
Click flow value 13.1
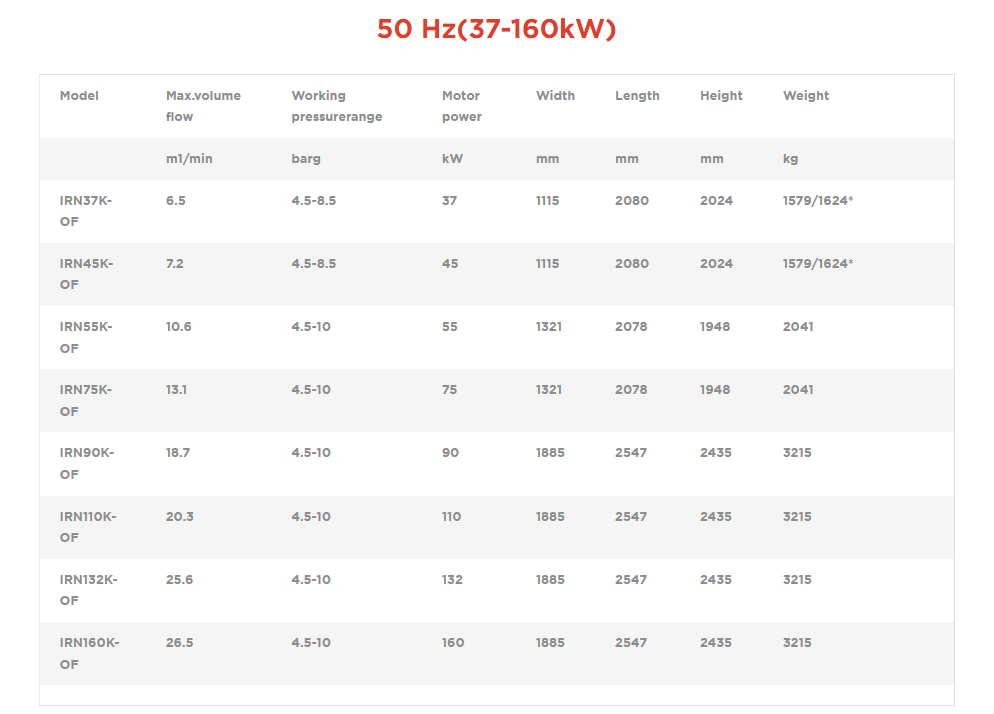[176, 389]
